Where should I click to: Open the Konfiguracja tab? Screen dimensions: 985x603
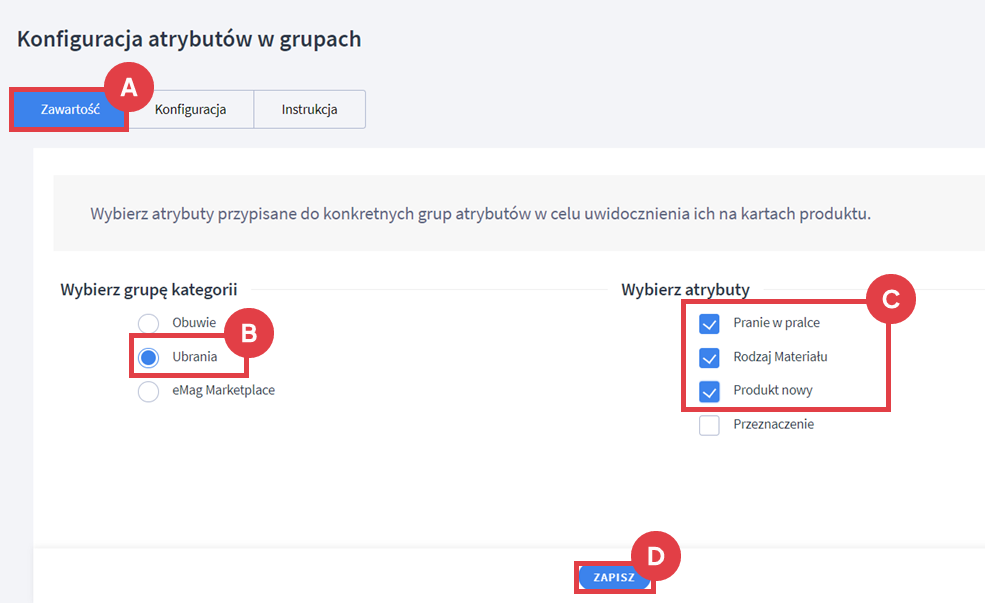pos(190,110)
